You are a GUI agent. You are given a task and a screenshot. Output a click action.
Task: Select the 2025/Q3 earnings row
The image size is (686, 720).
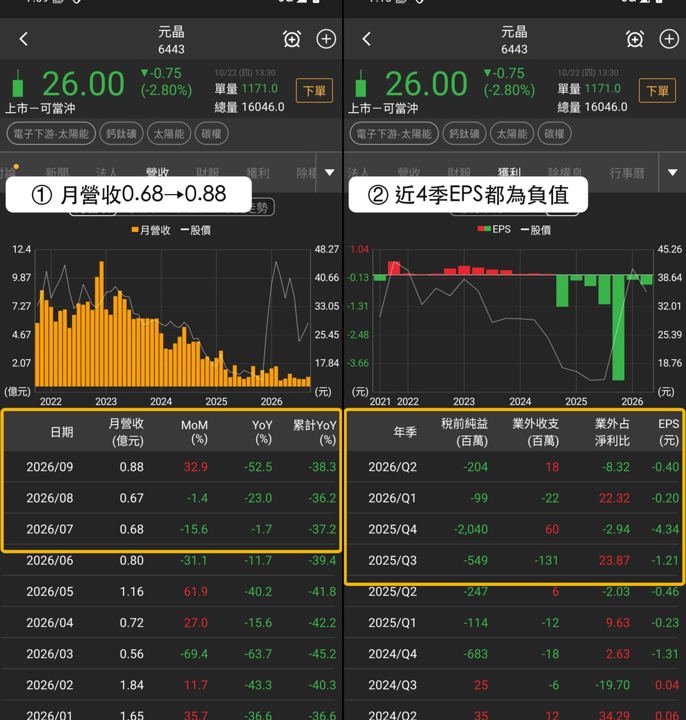click(514, 561)
